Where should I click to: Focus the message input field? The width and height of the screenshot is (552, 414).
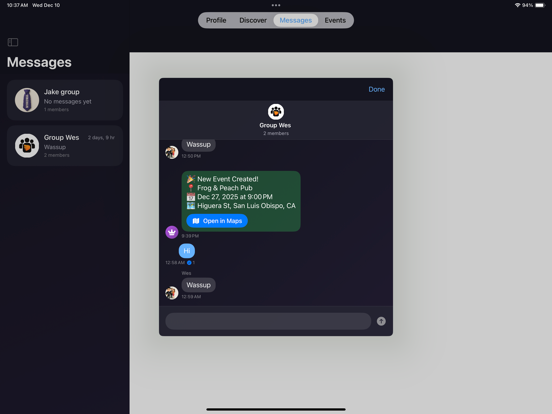coord(268,321)
